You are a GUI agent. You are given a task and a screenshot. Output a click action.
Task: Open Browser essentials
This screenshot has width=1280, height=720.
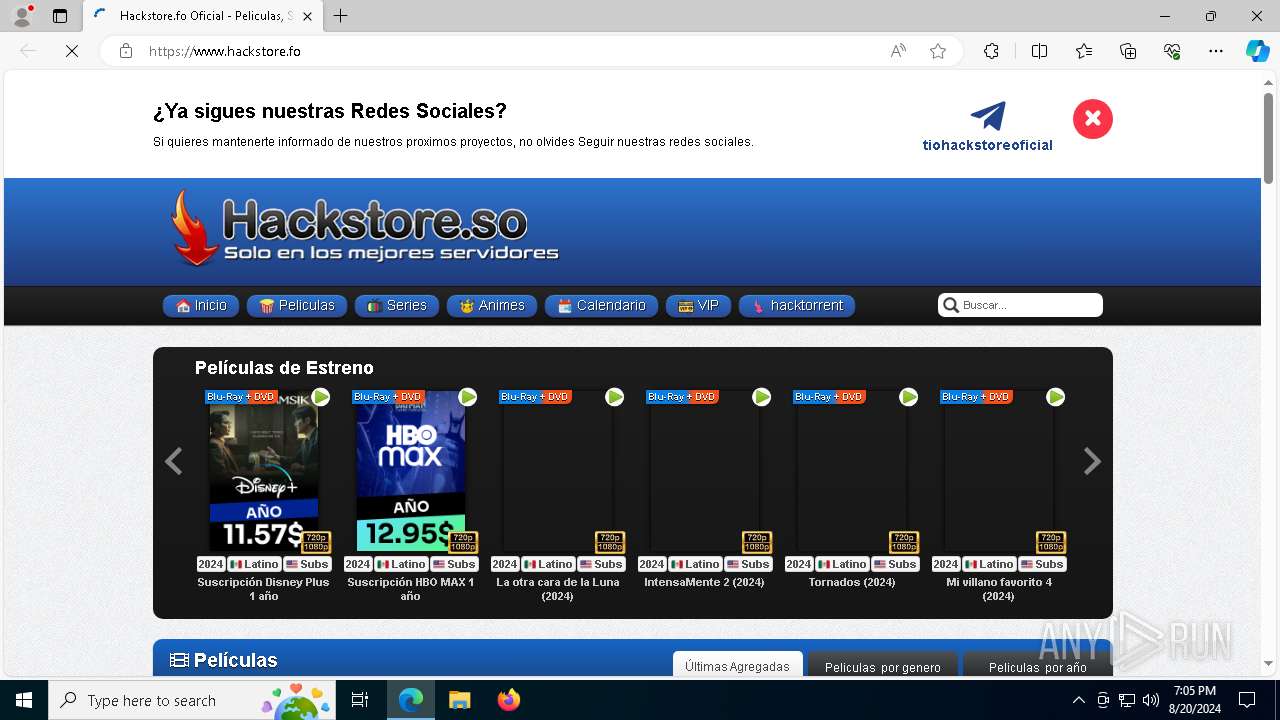(x=1172, y=51)
